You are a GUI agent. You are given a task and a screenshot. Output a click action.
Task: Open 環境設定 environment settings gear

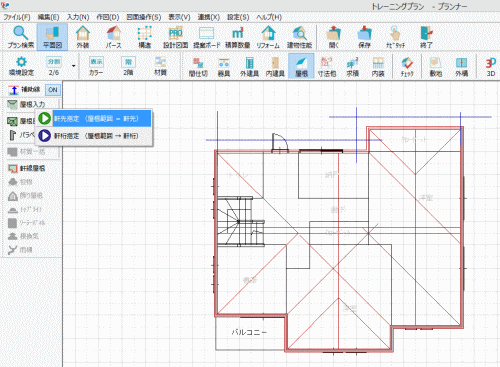21,66
